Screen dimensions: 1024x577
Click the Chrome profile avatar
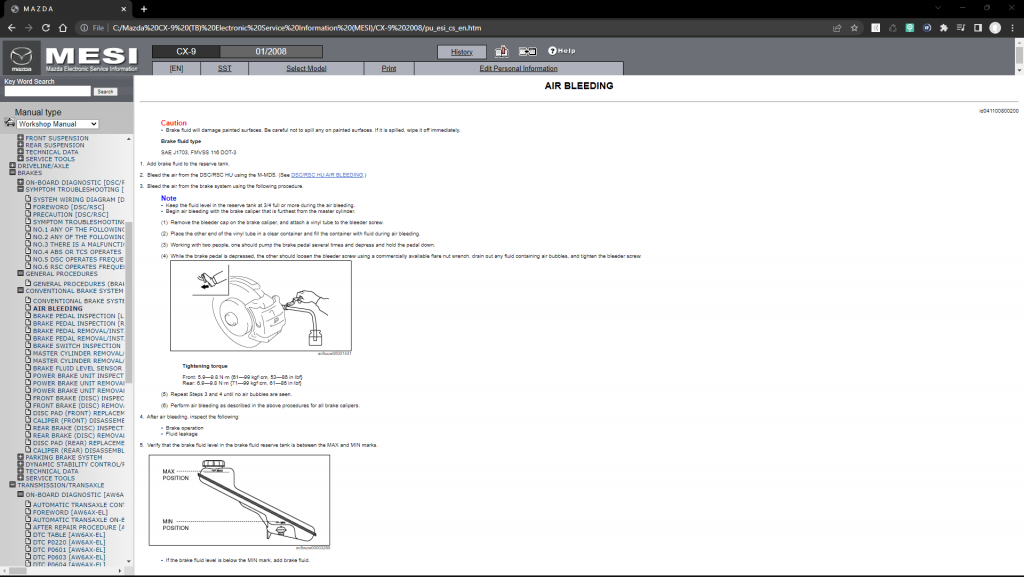pyautogui.click(x=994, y=27)
